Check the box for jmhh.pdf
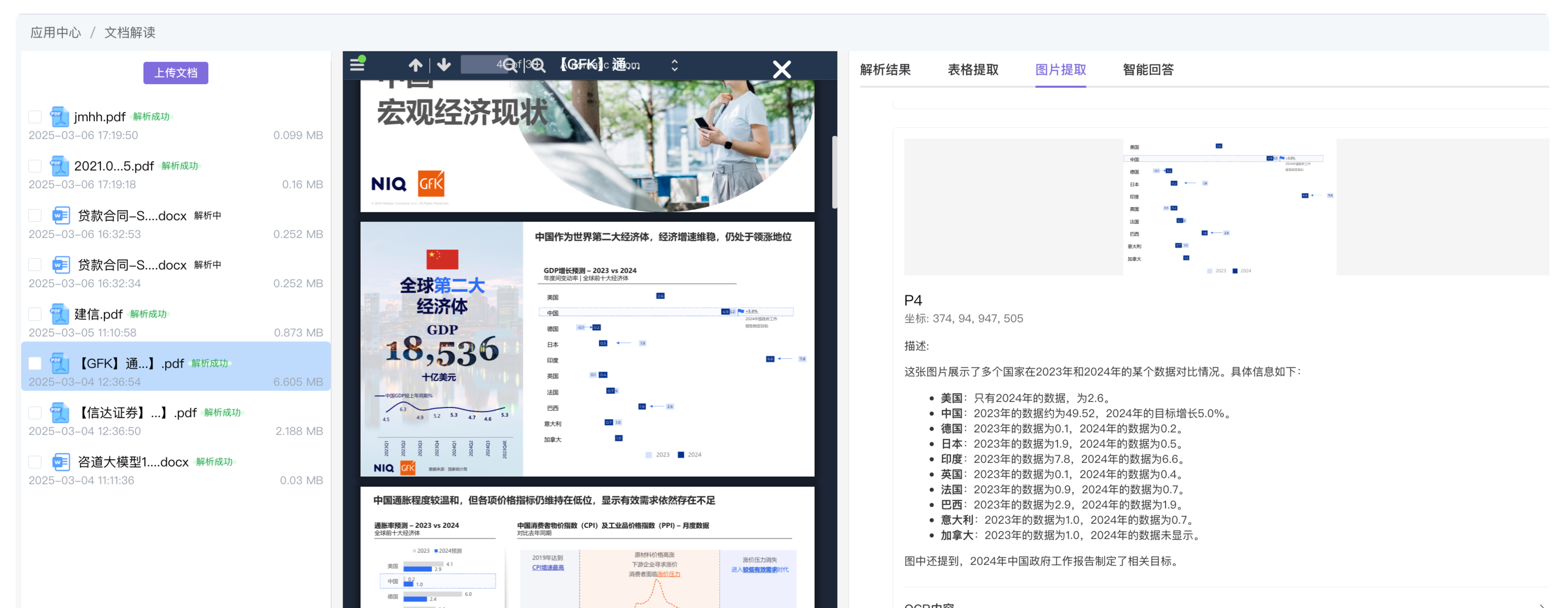Screen dimensions: 1568x608 [x=35, y=116]
